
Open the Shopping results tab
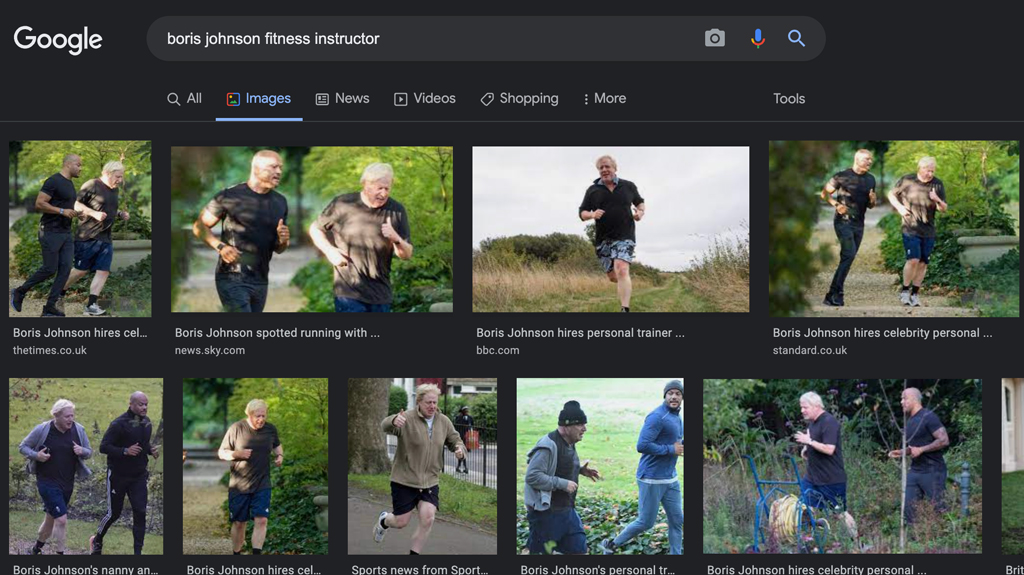519,98
